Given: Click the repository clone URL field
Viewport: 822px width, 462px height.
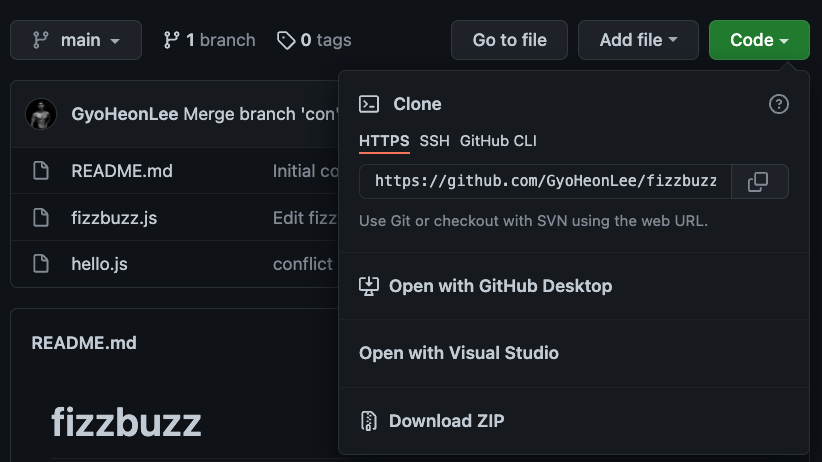Looking at the screenshot, I should [x=545, y=181].
